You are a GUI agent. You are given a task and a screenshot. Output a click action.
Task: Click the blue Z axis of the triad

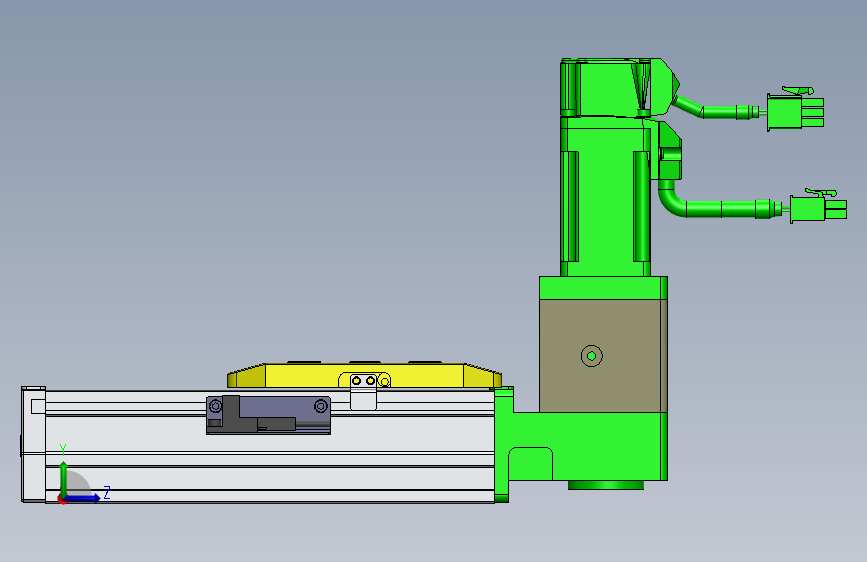click(83, 498)
